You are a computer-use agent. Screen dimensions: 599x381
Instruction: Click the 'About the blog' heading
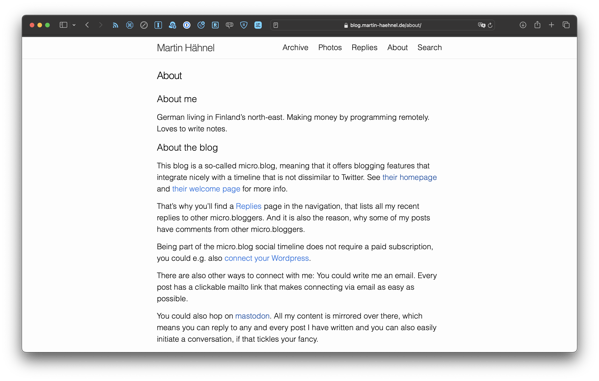tap(187, 148)
